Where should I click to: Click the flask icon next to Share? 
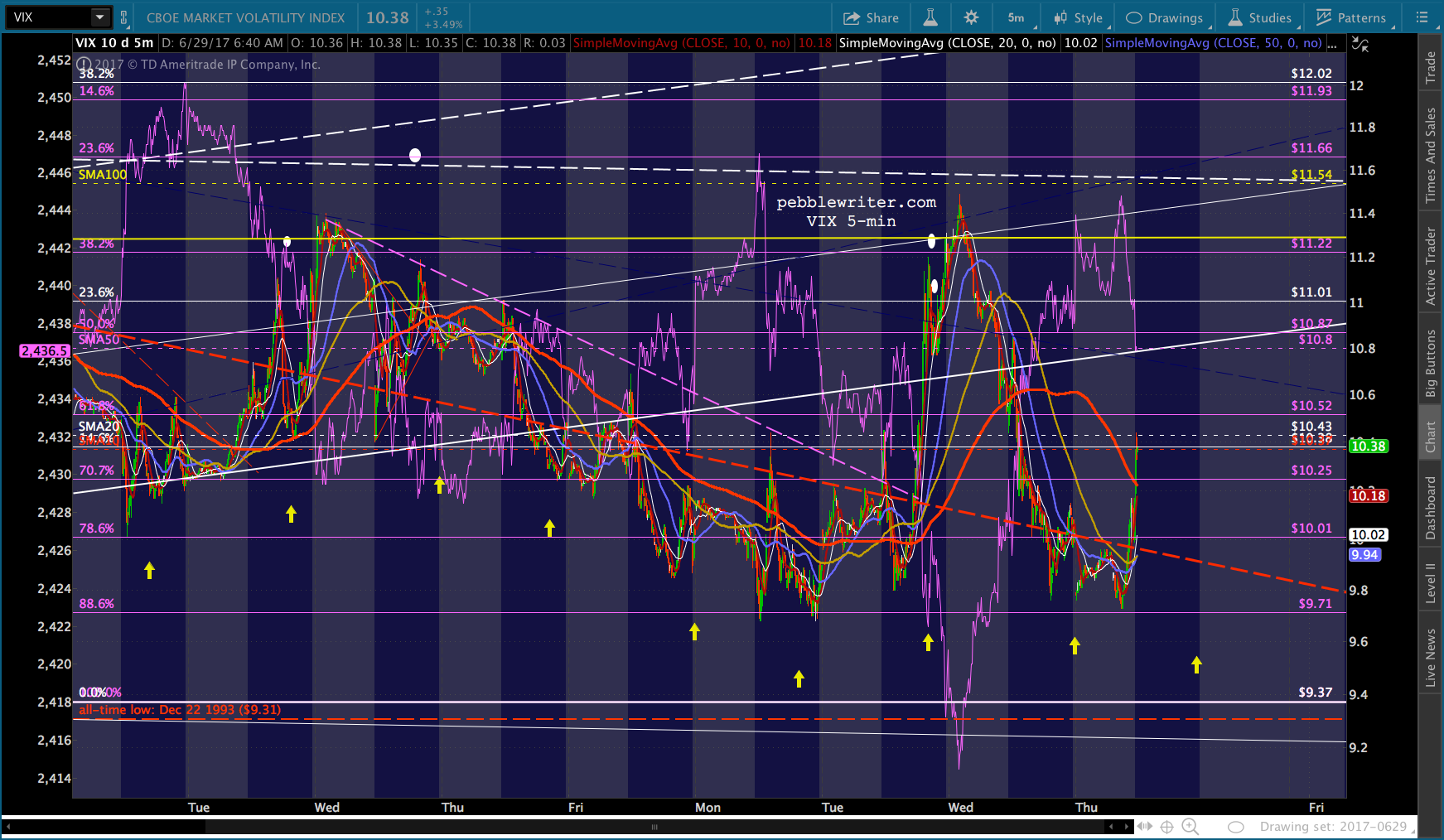click(930, 17)
